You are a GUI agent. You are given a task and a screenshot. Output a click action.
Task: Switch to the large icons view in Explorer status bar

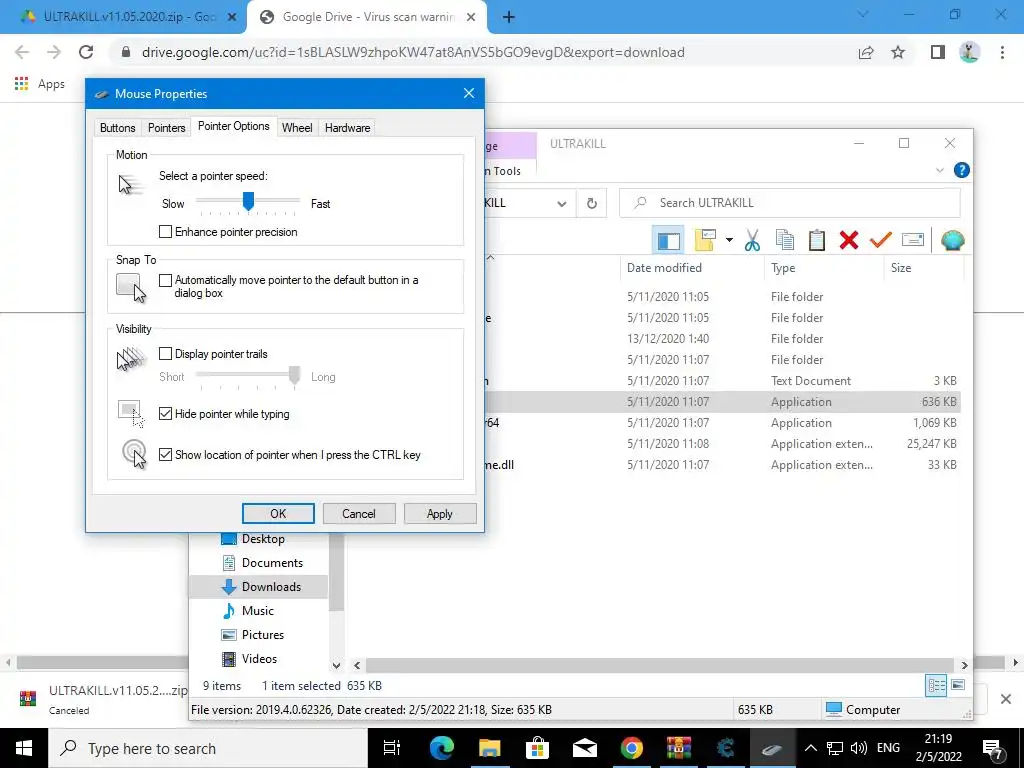(957, 685)
